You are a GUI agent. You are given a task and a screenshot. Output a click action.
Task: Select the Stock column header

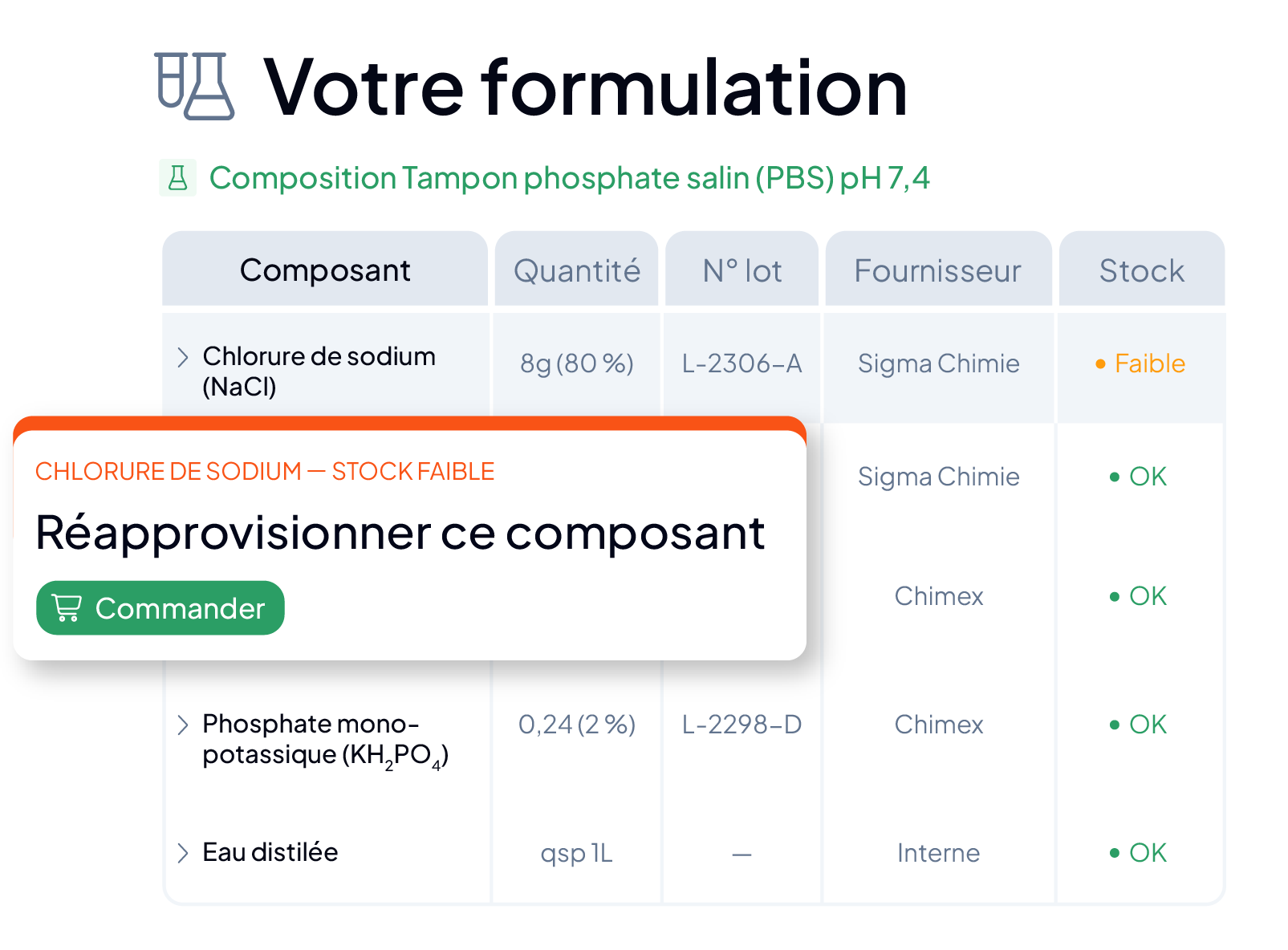pos(1142,270)
